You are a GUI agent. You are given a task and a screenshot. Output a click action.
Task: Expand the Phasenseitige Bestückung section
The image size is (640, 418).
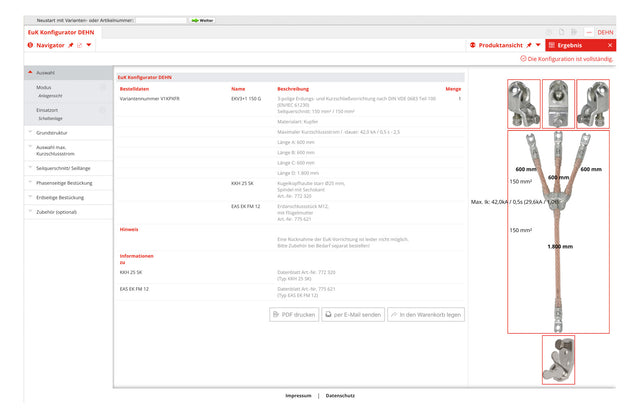point(69,183)
